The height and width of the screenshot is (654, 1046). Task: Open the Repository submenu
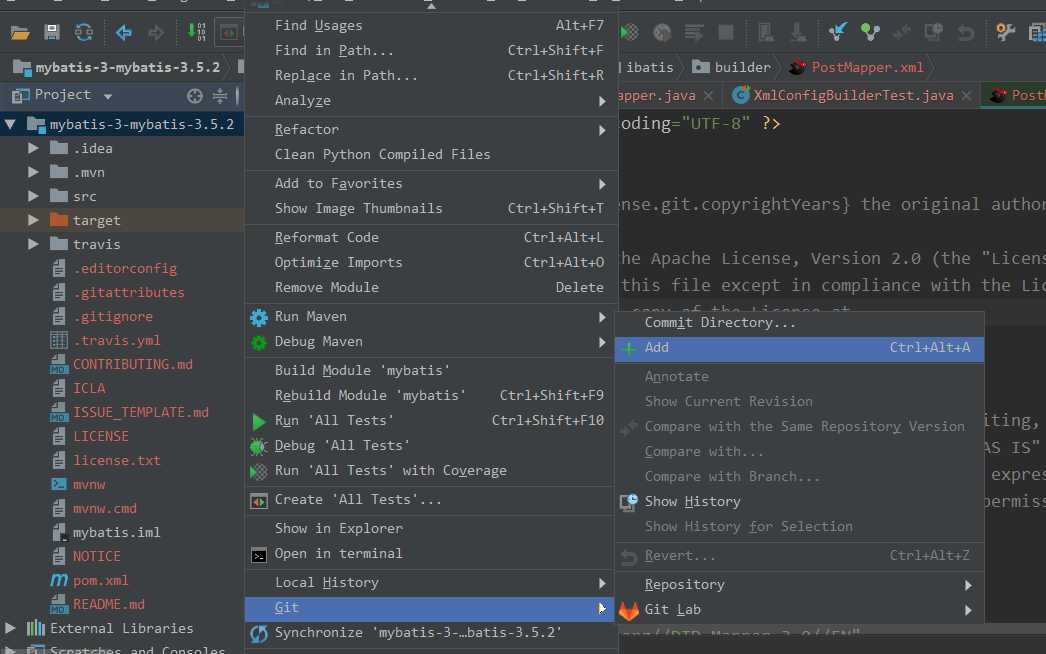(799, 585)
